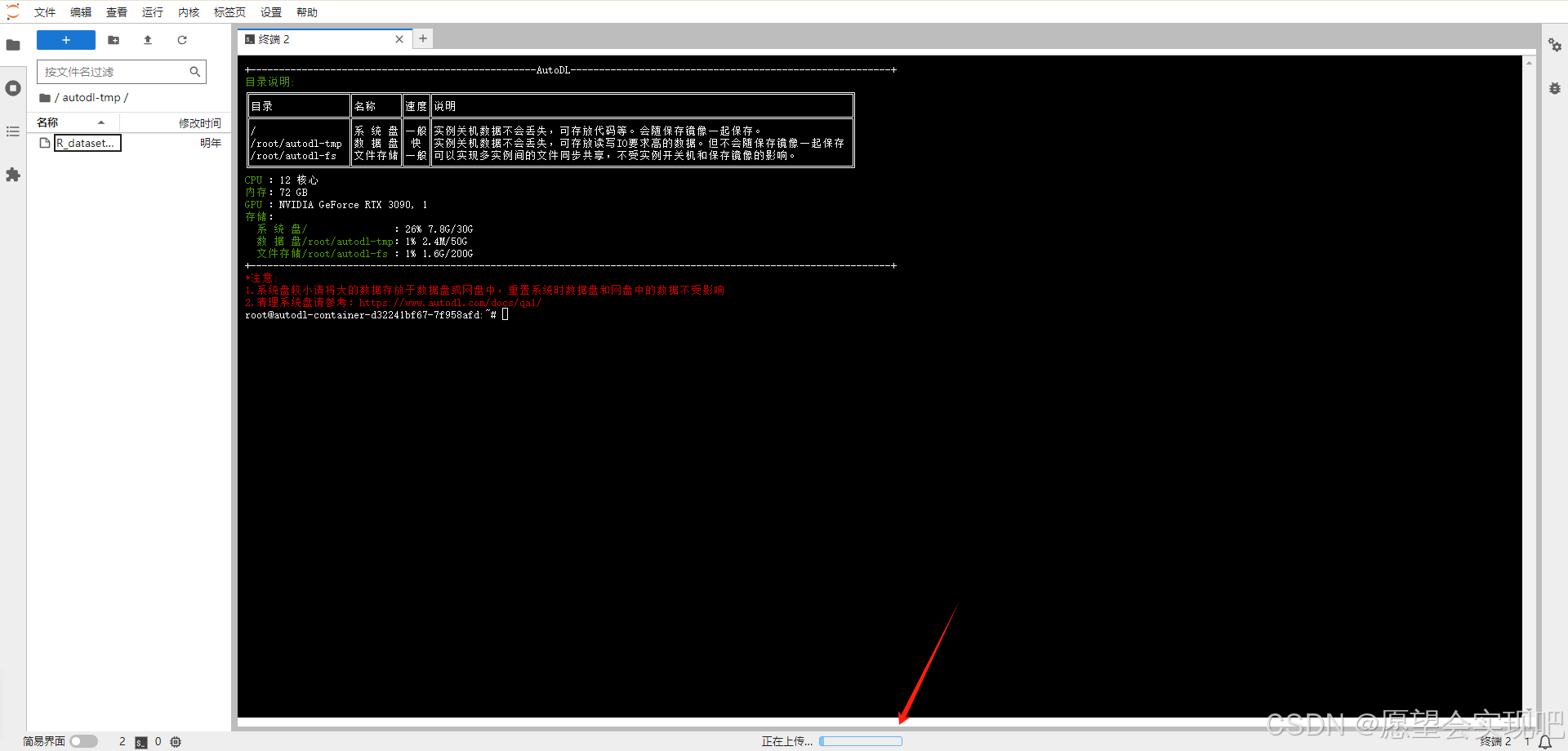This screenshot has height=751, width=1568.
Task: Click the 正在上传 status text
Action: coord(787,741)
